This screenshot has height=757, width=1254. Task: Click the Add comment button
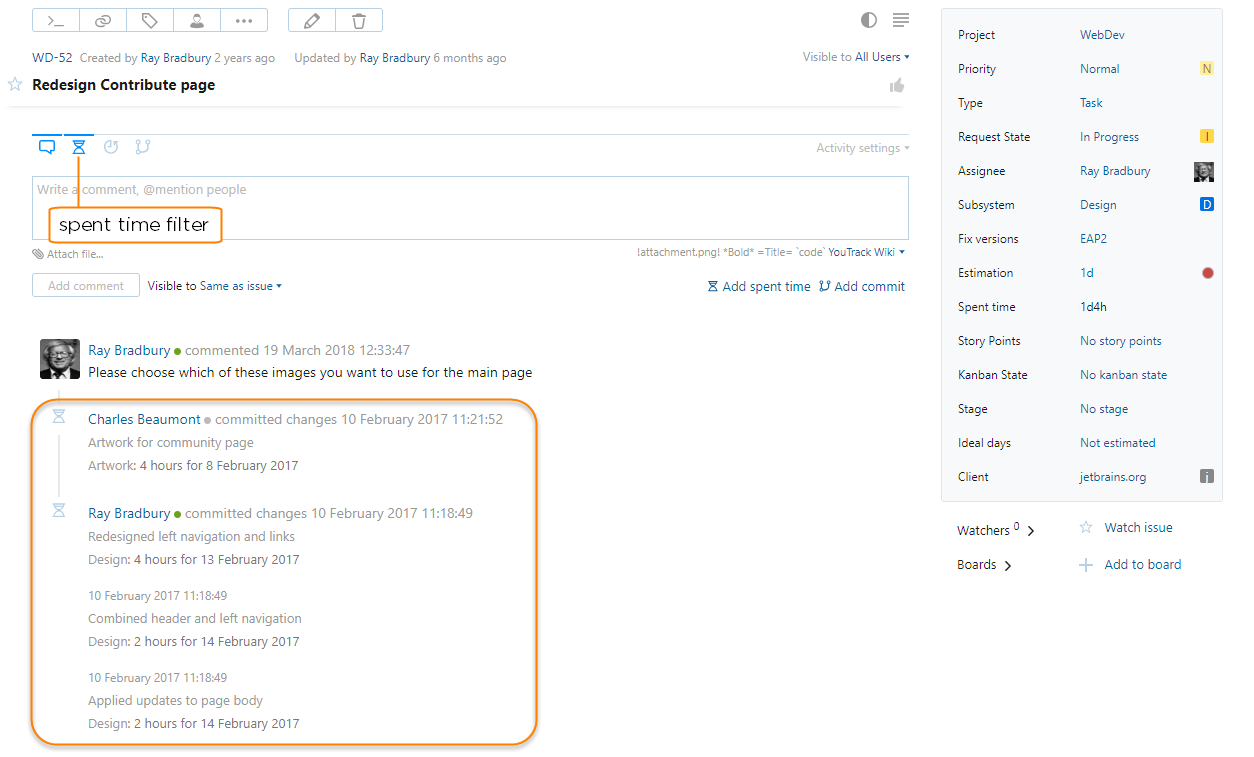click(x=86, y=286)
